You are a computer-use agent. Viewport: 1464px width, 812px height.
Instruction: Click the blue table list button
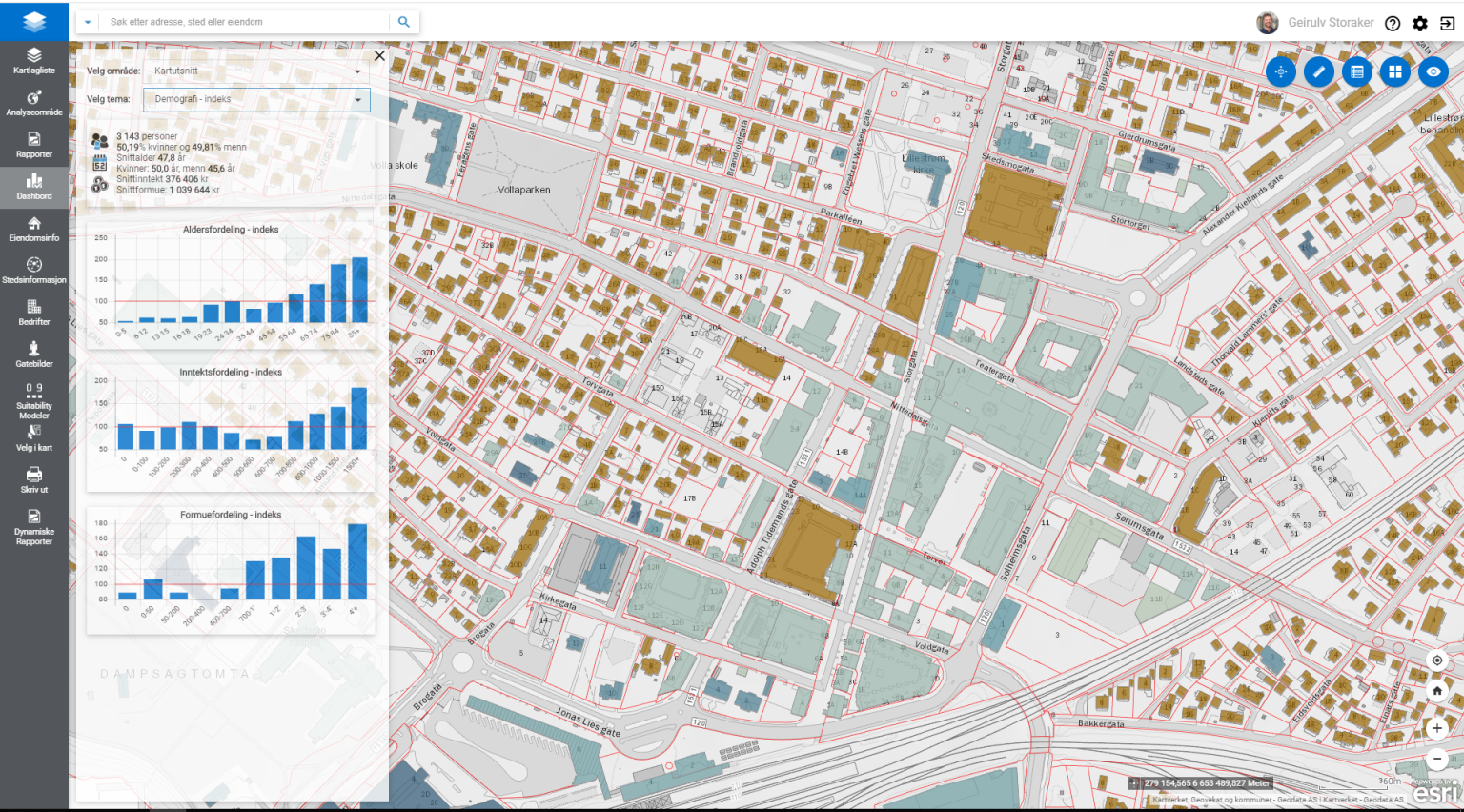pyautogui.click(x=1357, y=71)
